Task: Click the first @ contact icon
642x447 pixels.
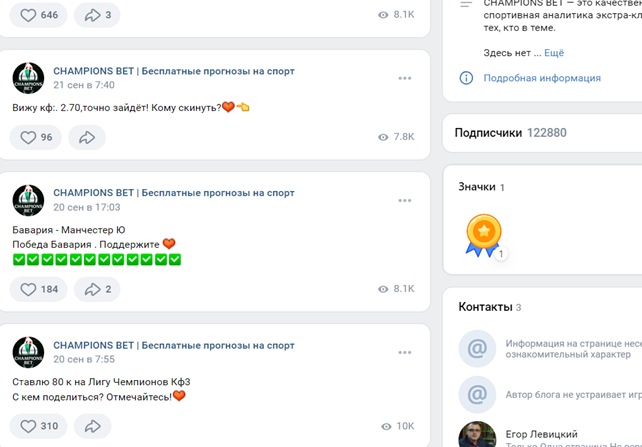Action: 477,349
